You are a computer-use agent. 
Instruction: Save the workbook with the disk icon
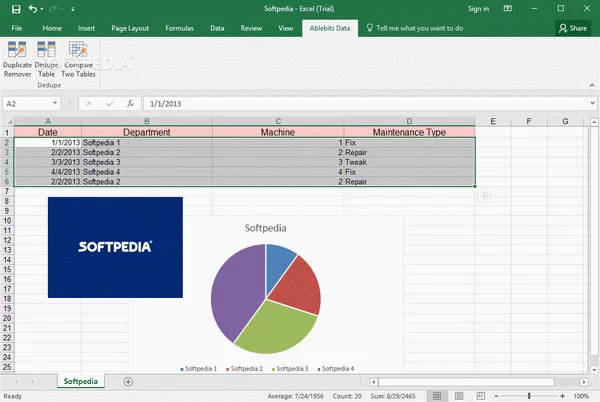[x=16, y=9]
